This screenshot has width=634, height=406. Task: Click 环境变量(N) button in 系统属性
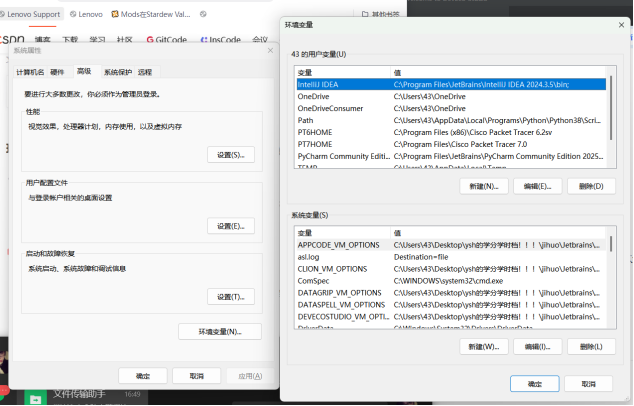pos(220,332)
